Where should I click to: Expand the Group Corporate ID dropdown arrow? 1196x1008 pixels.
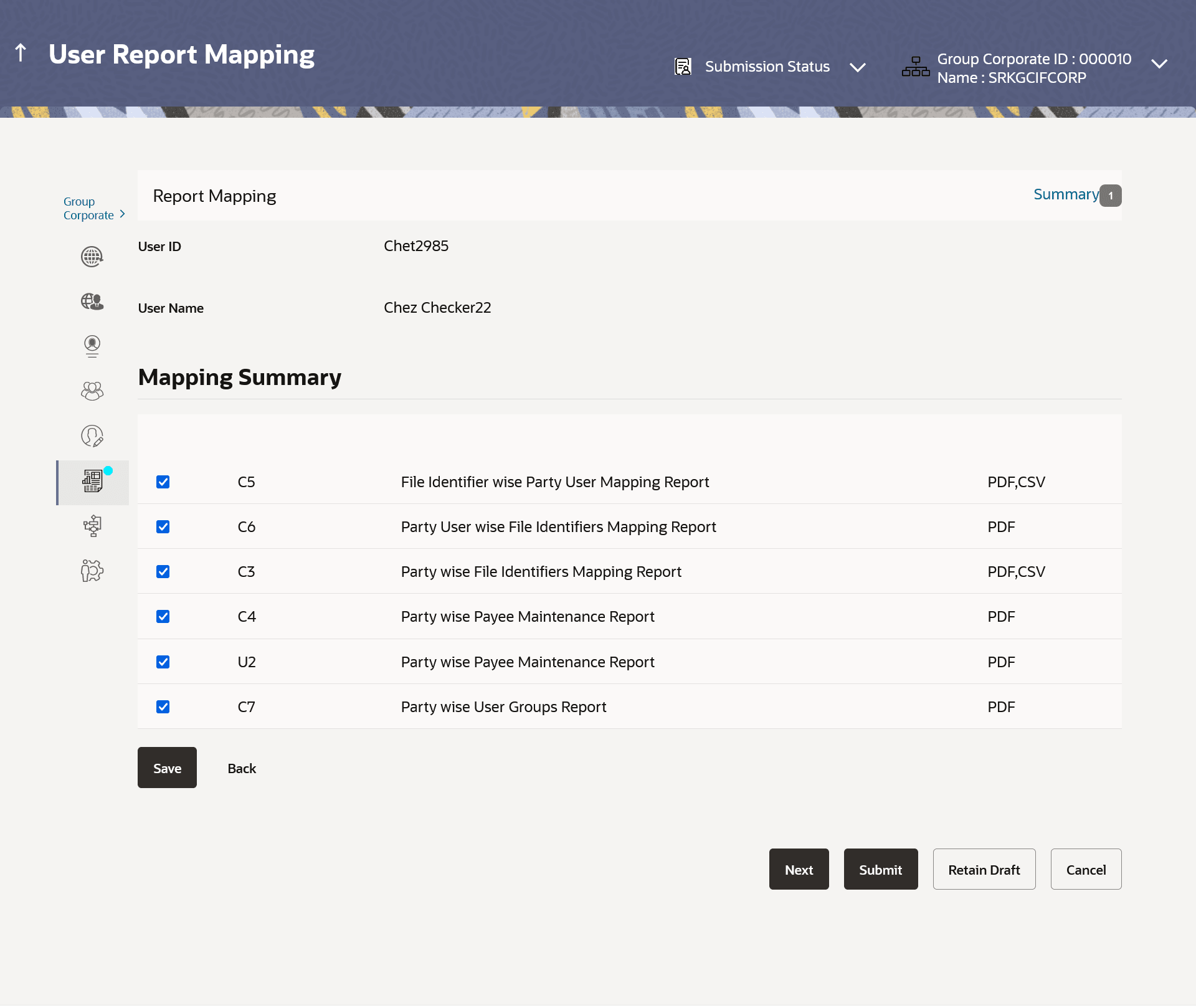[1159, 64]
